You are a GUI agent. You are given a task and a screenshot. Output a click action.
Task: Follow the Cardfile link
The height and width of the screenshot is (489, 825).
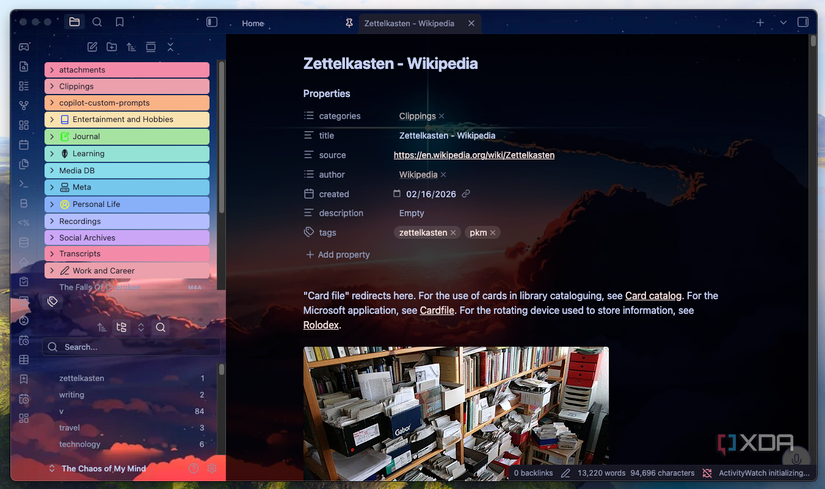pos(437,311)
